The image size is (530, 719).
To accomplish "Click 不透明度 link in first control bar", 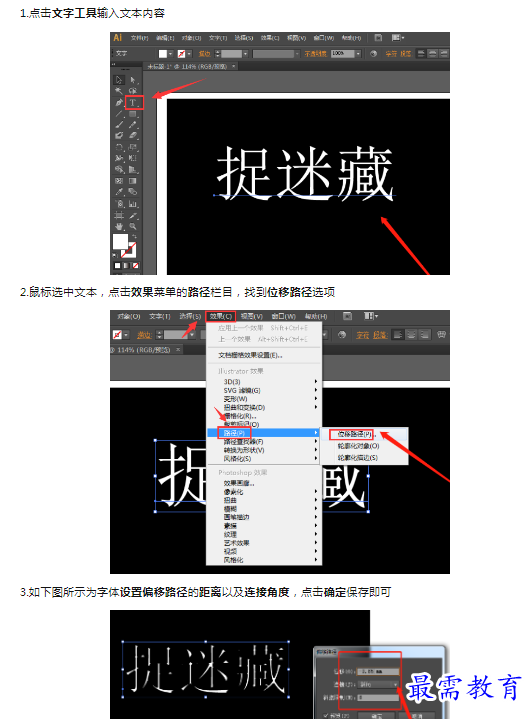I will [x=315, y=54].
